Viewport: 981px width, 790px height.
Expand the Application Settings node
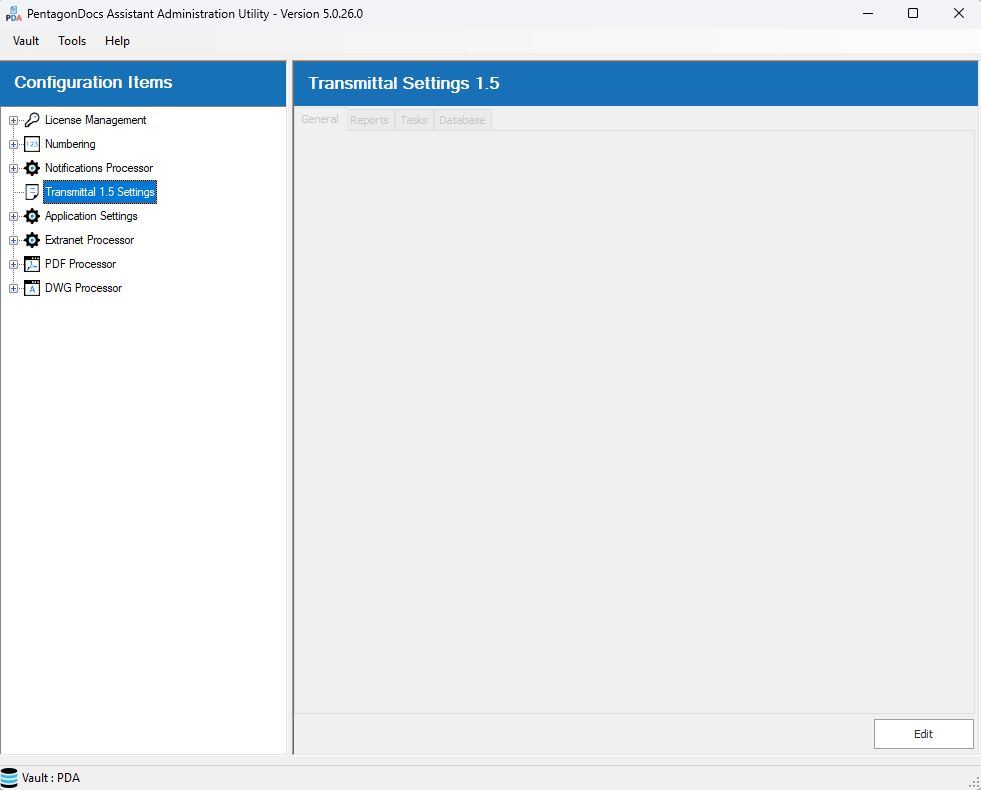pos(13,216)
